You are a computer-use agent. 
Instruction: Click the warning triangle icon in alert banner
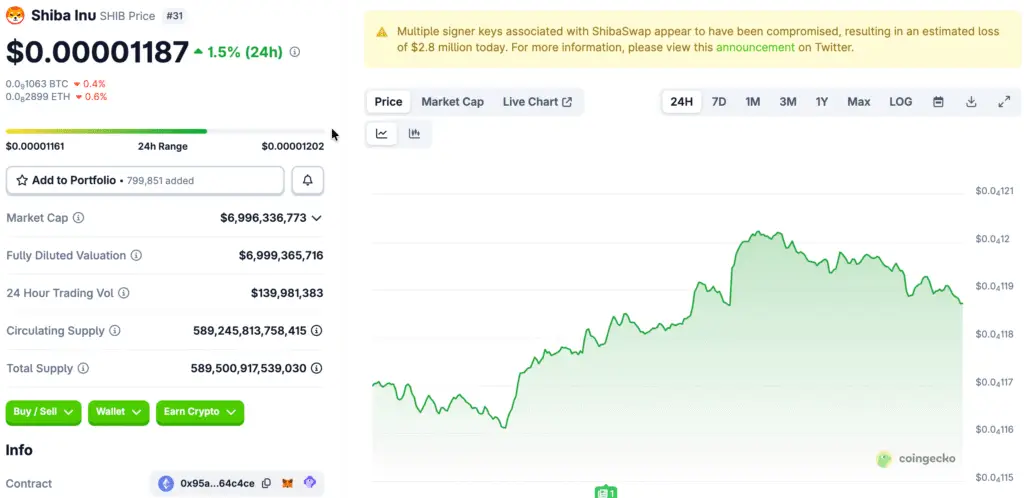[x=382, y=31]
